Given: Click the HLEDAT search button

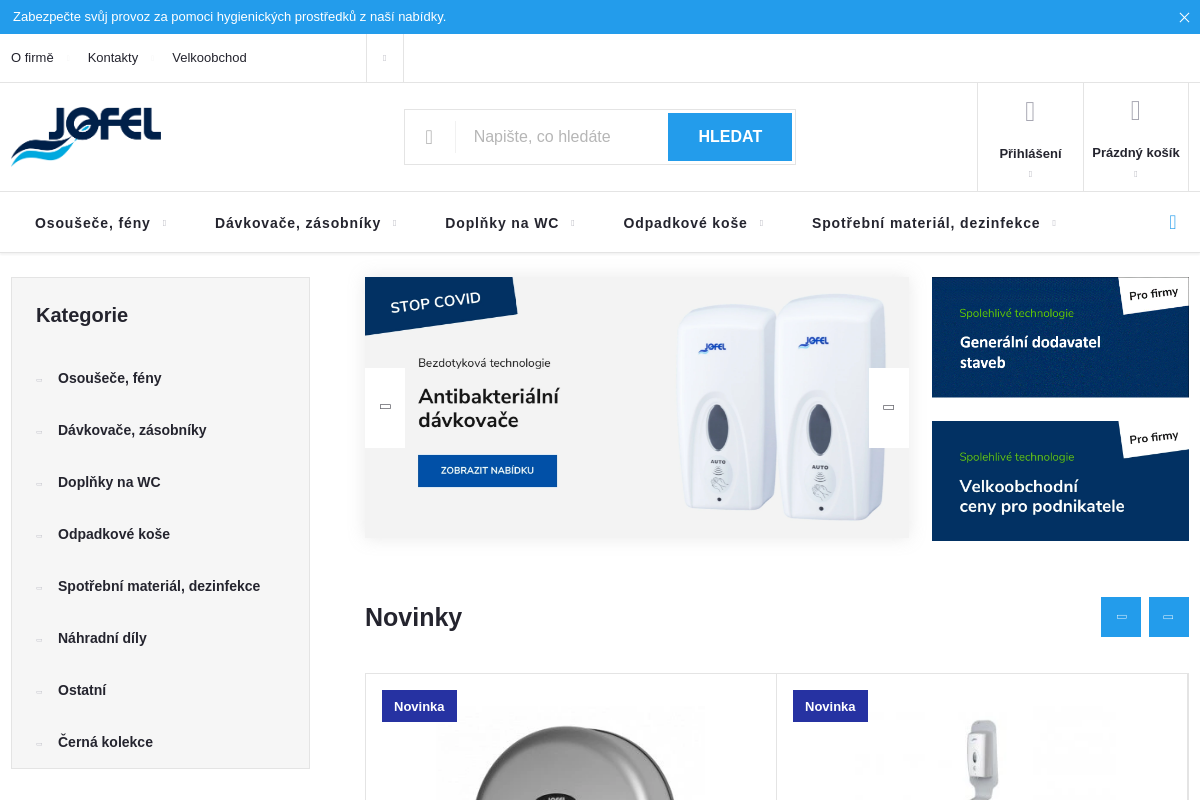Looking at the screenshot, I should coord(730,137).
